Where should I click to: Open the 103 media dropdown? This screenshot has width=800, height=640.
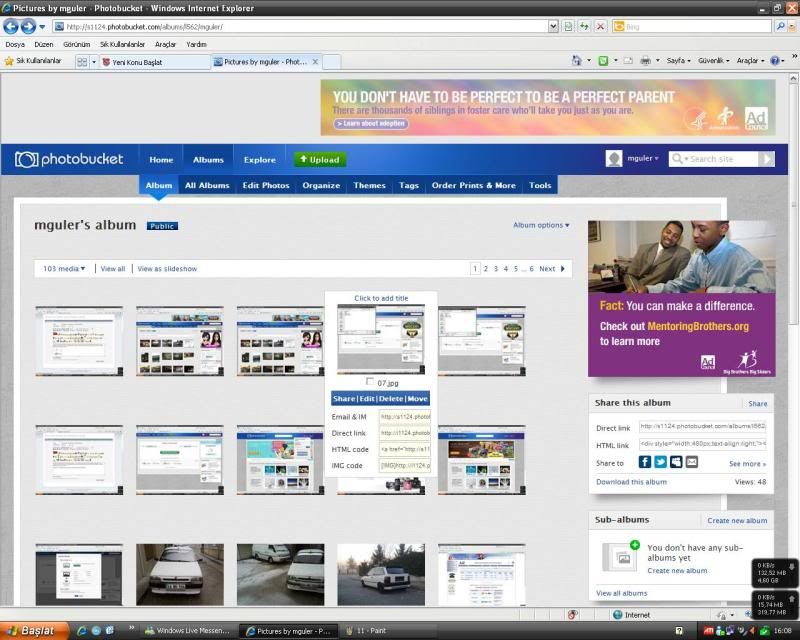click(64, 268)
